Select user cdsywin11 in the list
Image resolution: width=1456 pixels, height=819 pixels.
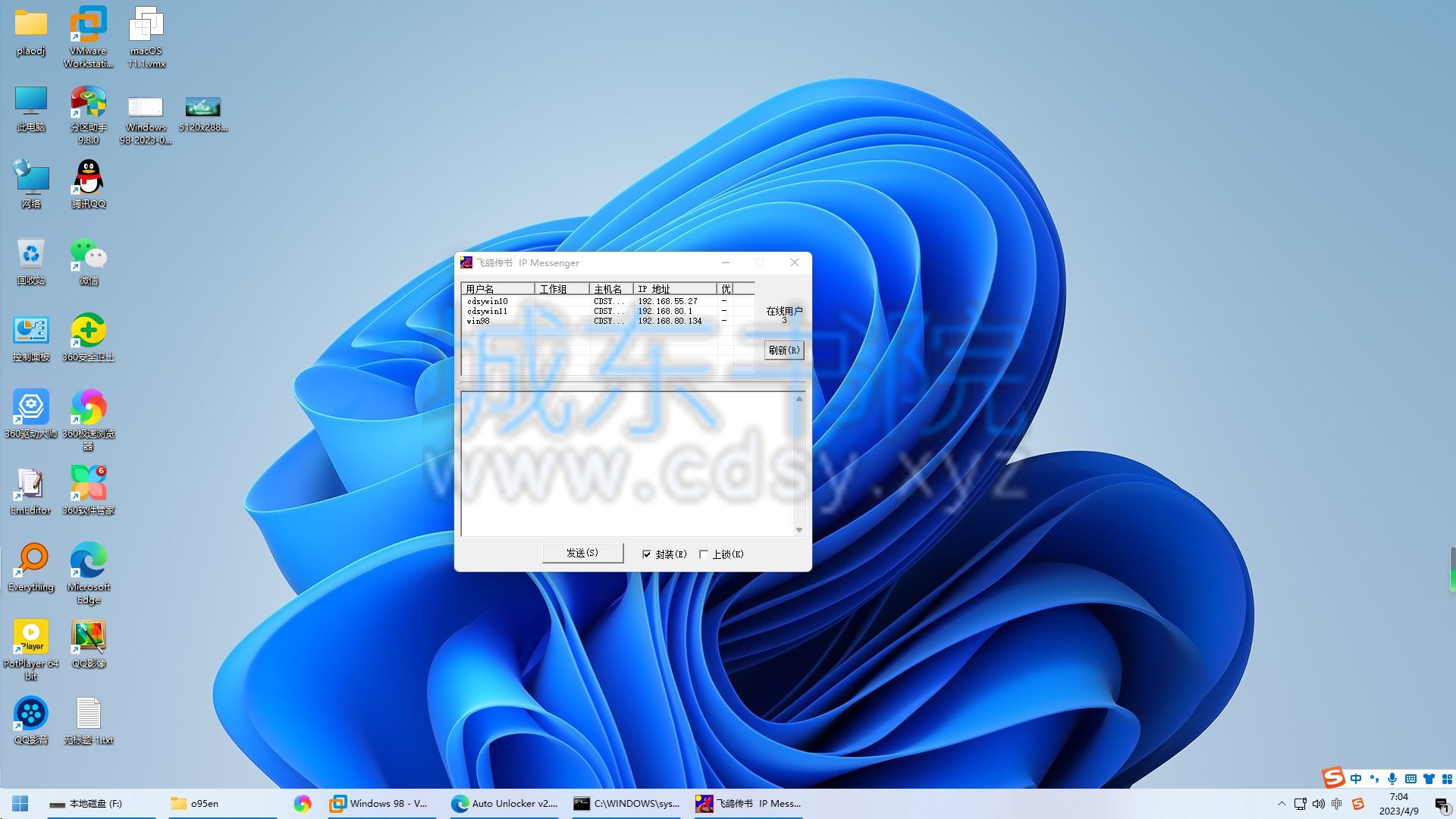488,311
